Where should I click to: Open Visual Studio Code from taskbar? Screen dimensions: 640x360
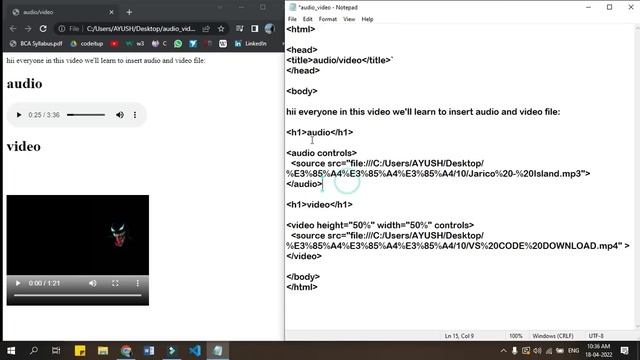point(195,351)
